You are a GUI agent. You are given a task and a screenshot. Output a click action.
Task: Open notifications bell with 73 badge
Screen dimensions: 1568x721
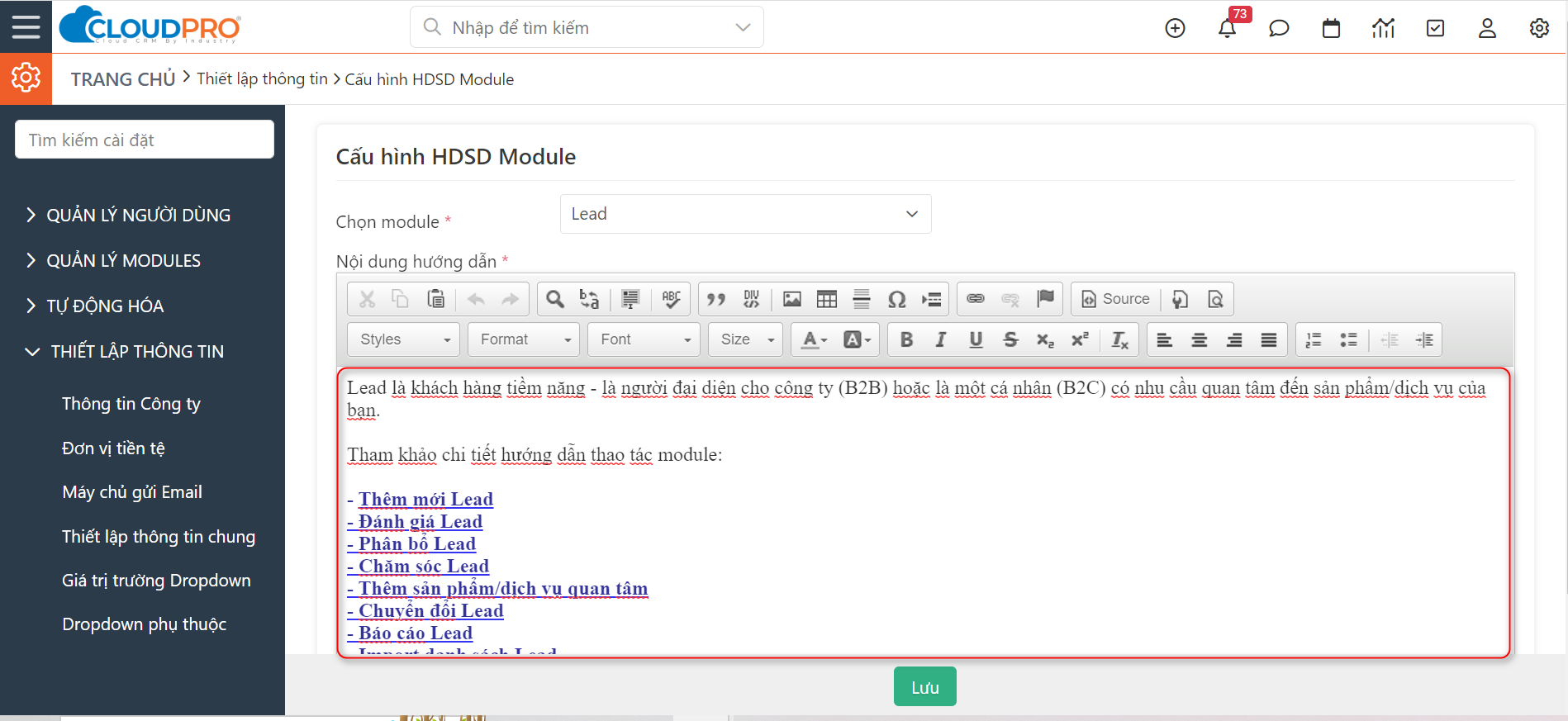point(1228,28)
